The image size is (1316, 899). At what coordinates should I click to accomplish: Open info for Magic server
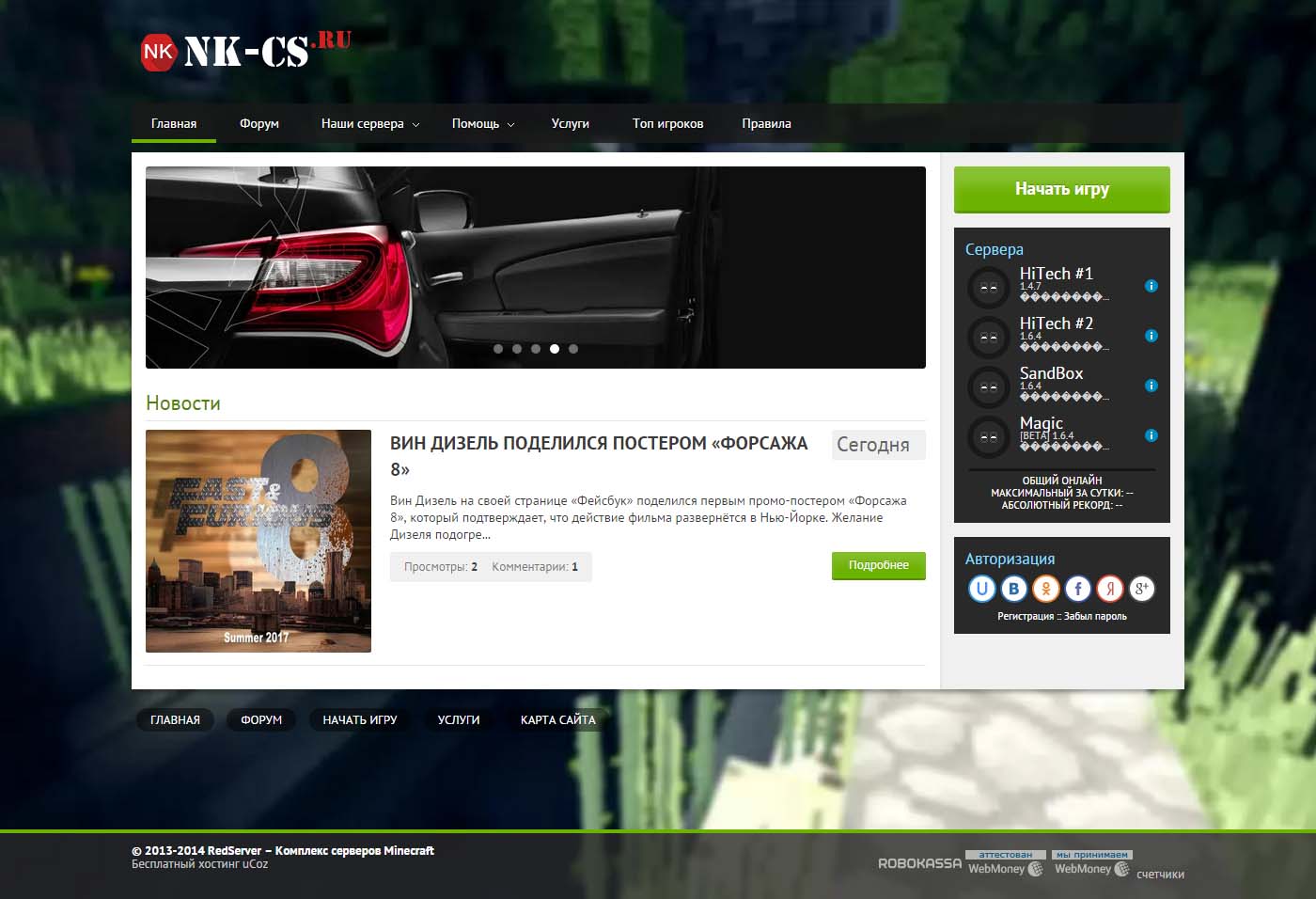[x=1151, y=435]
